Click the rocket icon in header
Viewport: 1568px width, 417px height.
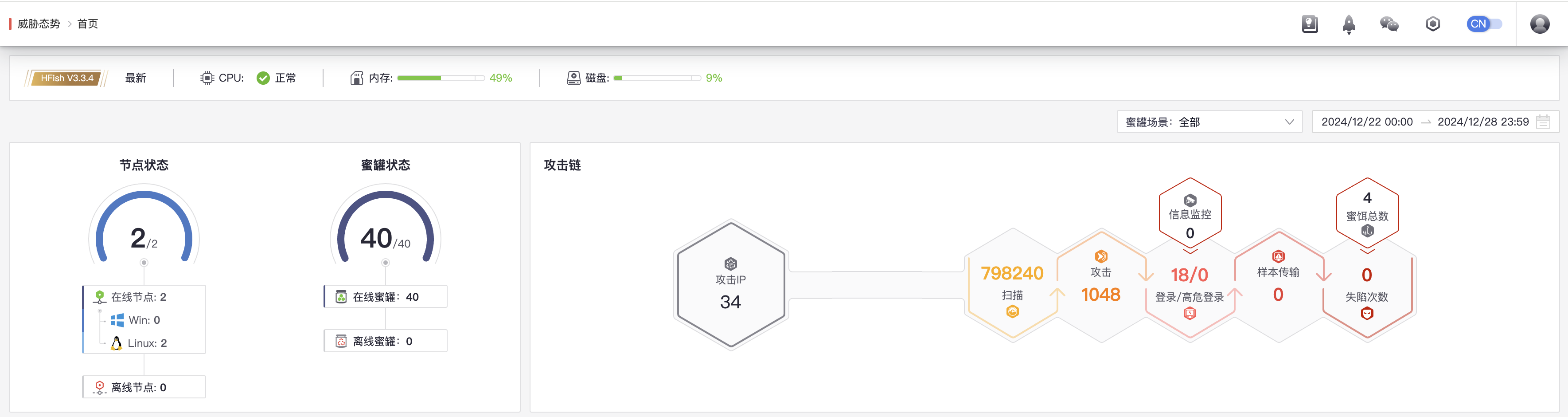1349,24
